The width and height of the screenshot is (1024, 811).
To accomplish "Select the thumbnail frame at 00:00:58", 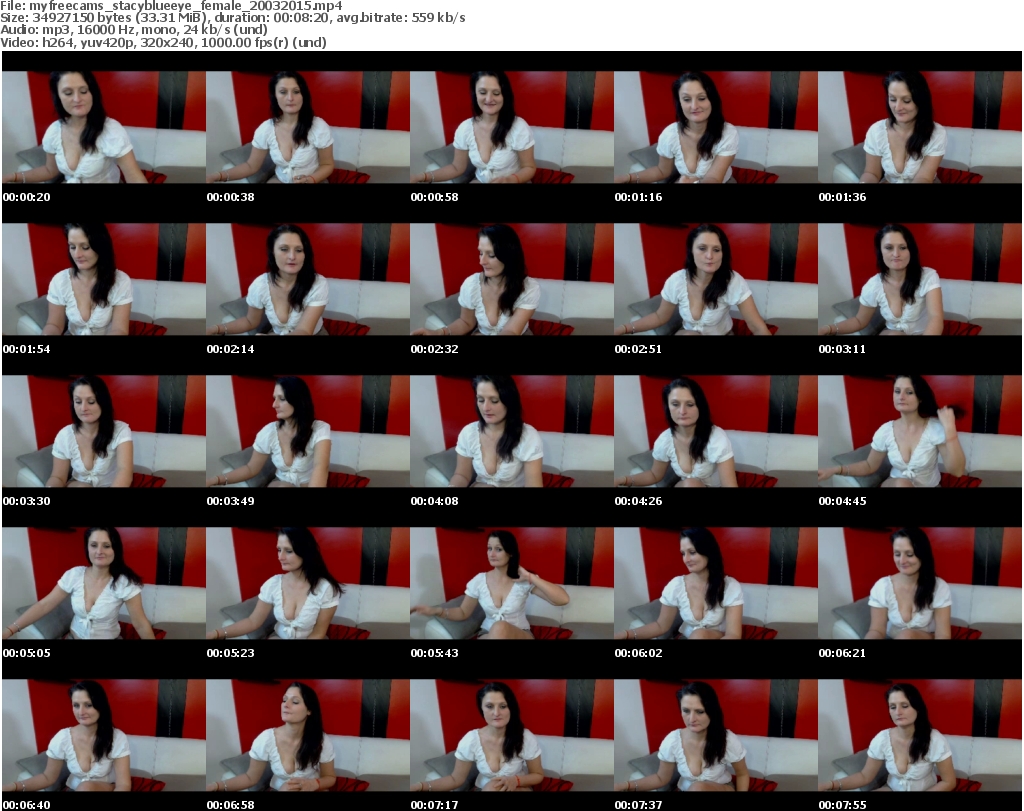I will click(511, 127).
